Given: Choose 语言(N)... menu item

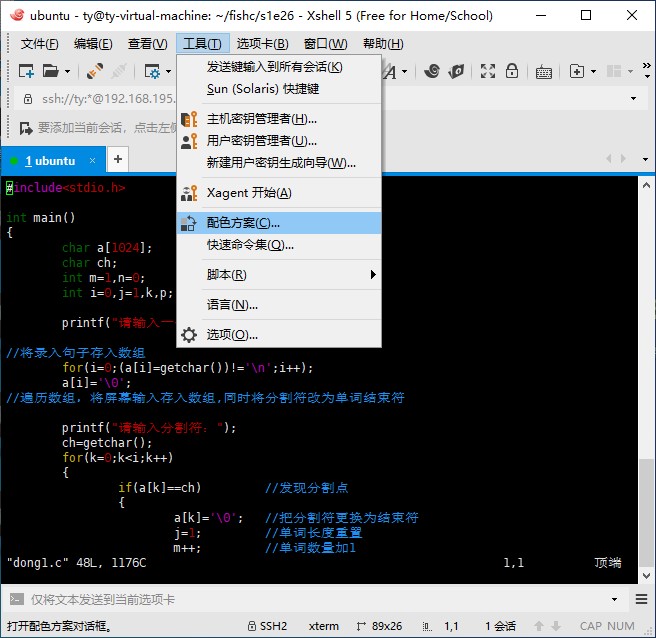Looking at the screenshot, I should [x=279, y=305].
